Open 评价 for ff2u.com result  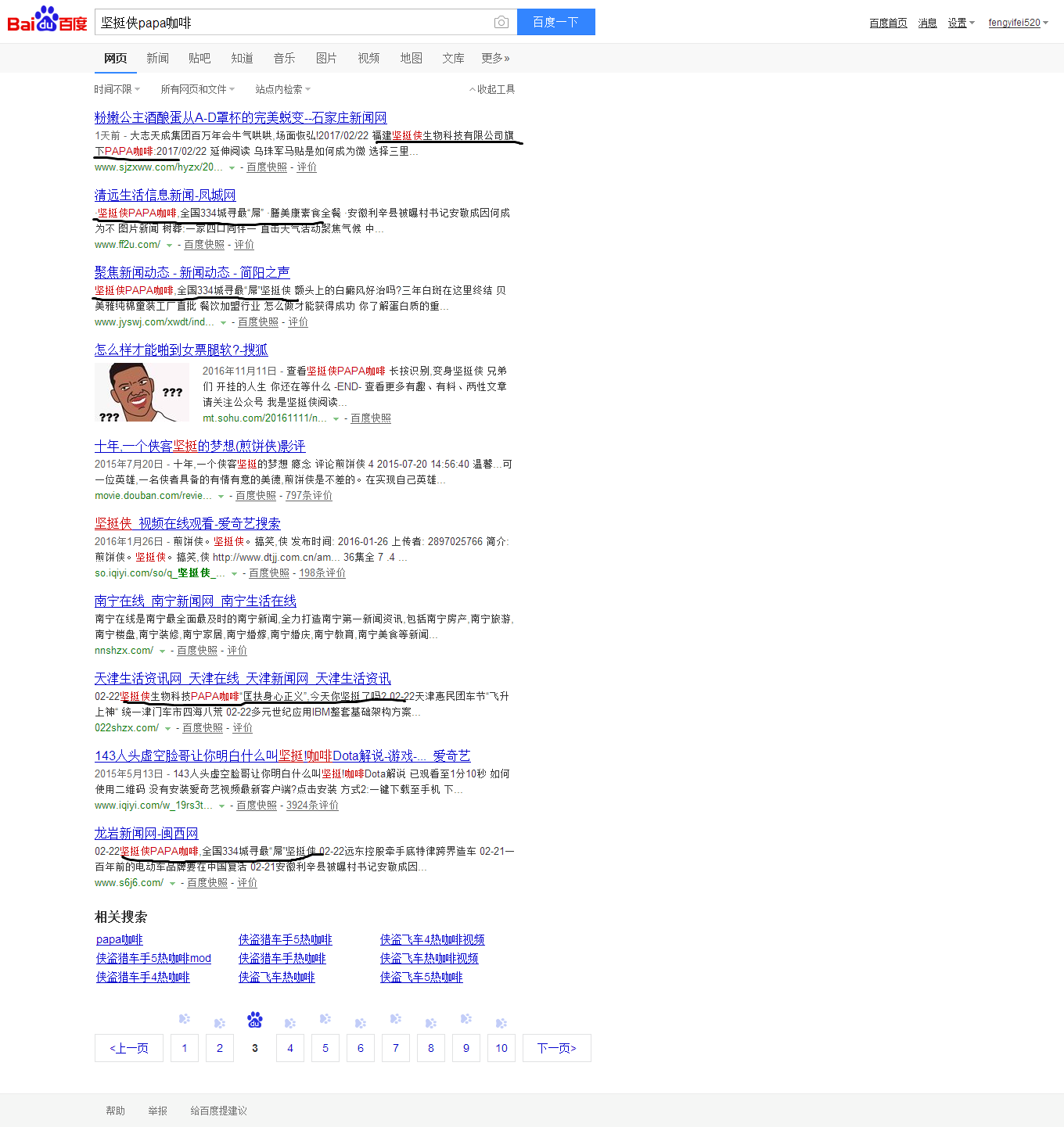point(244,245)
